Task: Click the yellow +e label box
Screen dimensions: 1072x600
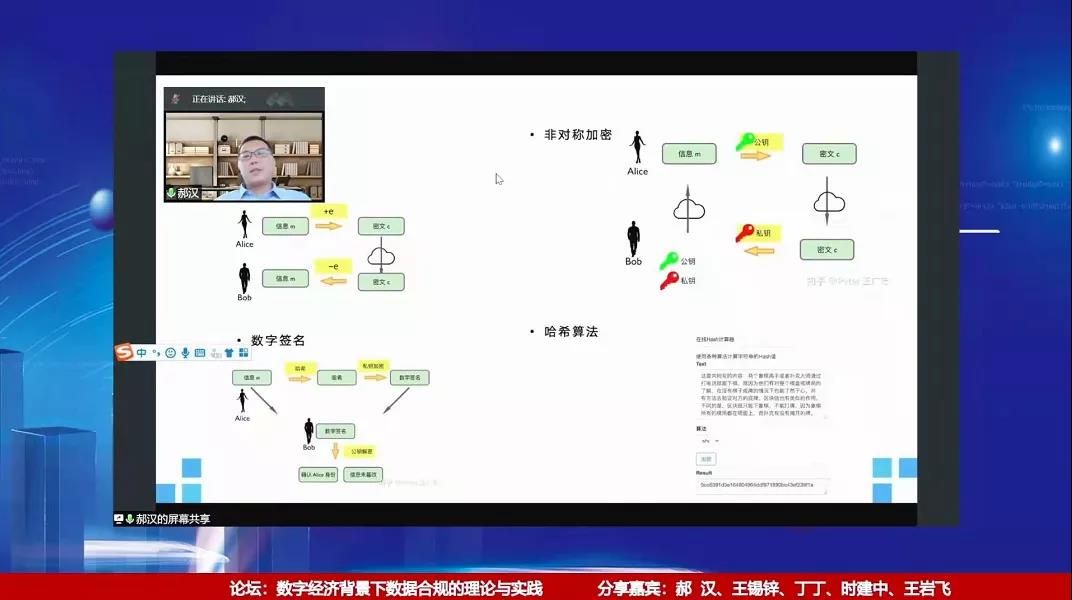Action: pos(329,211)
